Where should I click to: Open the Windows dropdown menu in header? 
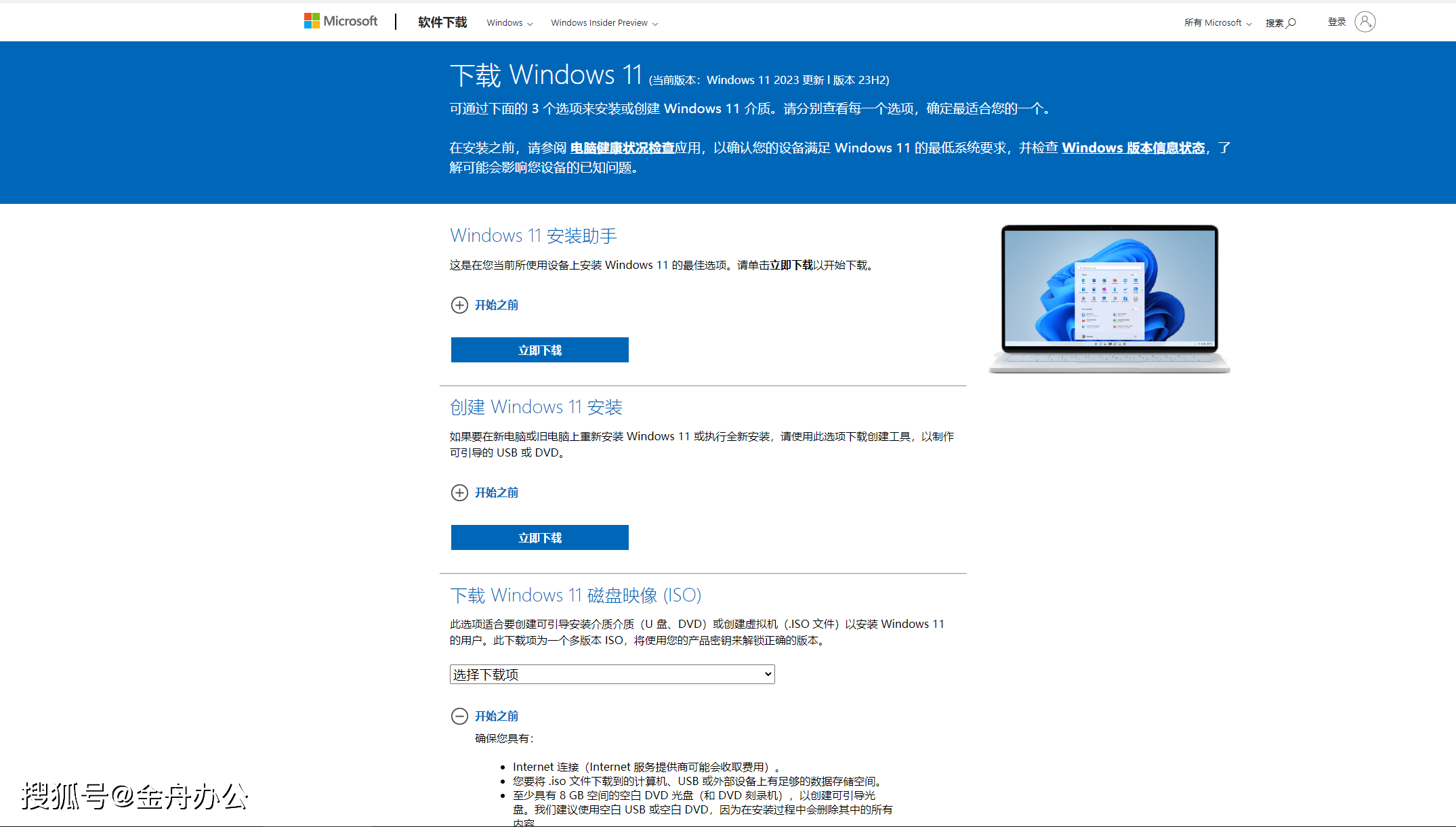[x=509, y=23]
